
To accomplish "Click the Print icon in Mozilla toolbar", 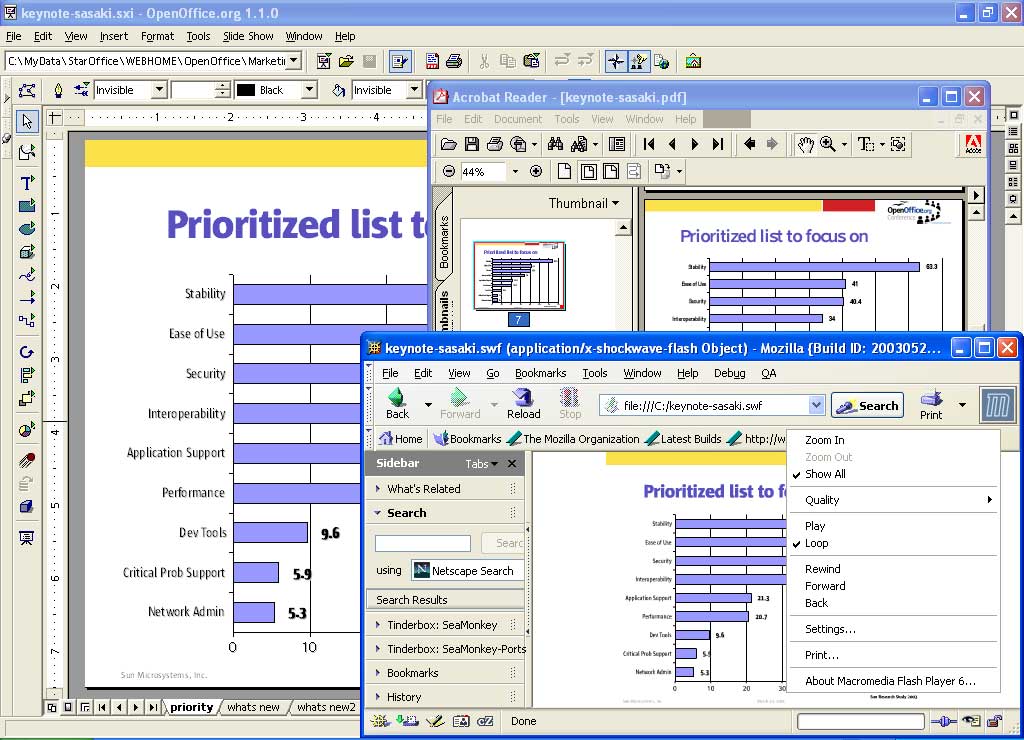I will point(931,403).
